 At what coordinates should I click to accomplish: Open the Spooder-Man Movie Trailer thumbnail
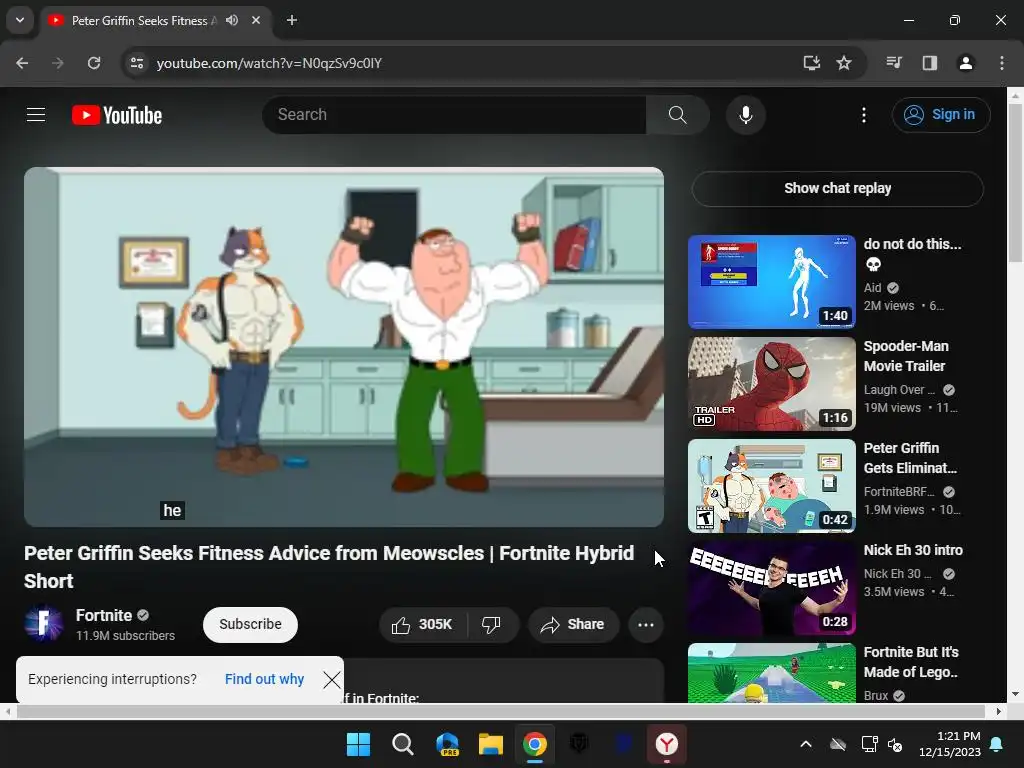tap(771, 384)
